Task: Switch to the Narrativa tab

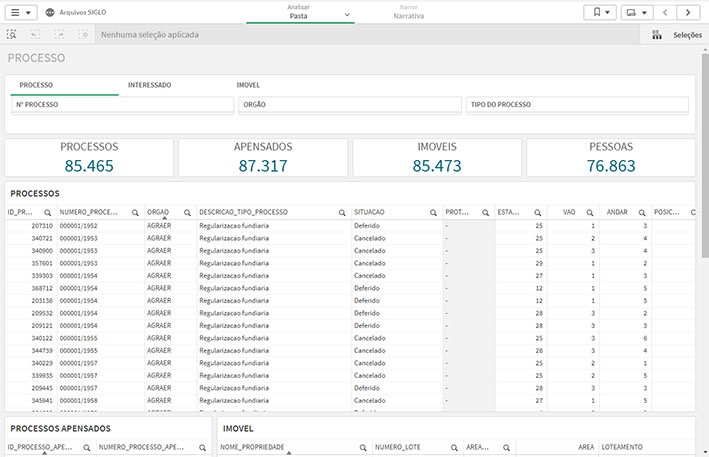Action: tap(408, 12)
